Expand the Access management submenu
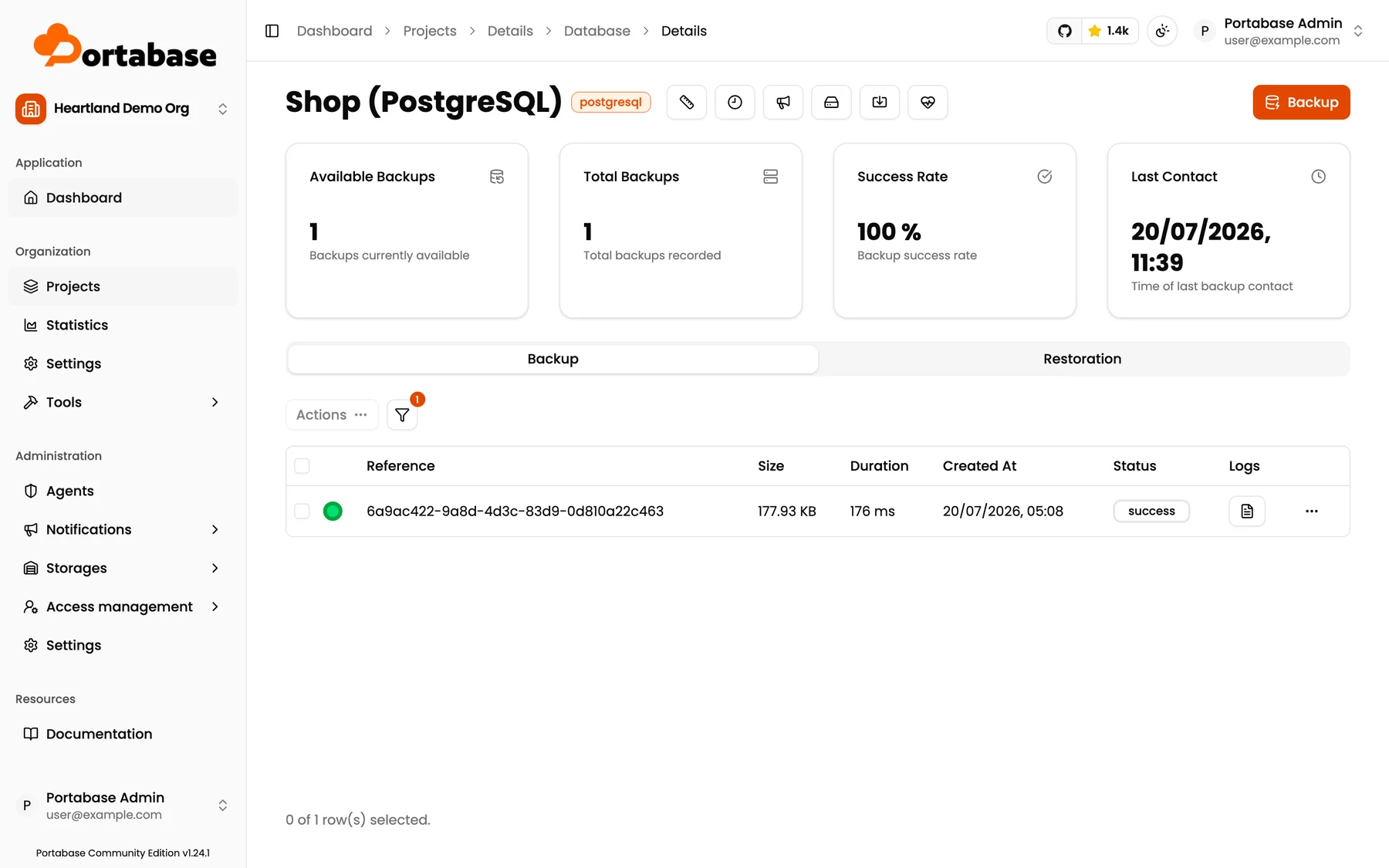1389x868 pixels. pyautogui.click(x=123, y=606)
